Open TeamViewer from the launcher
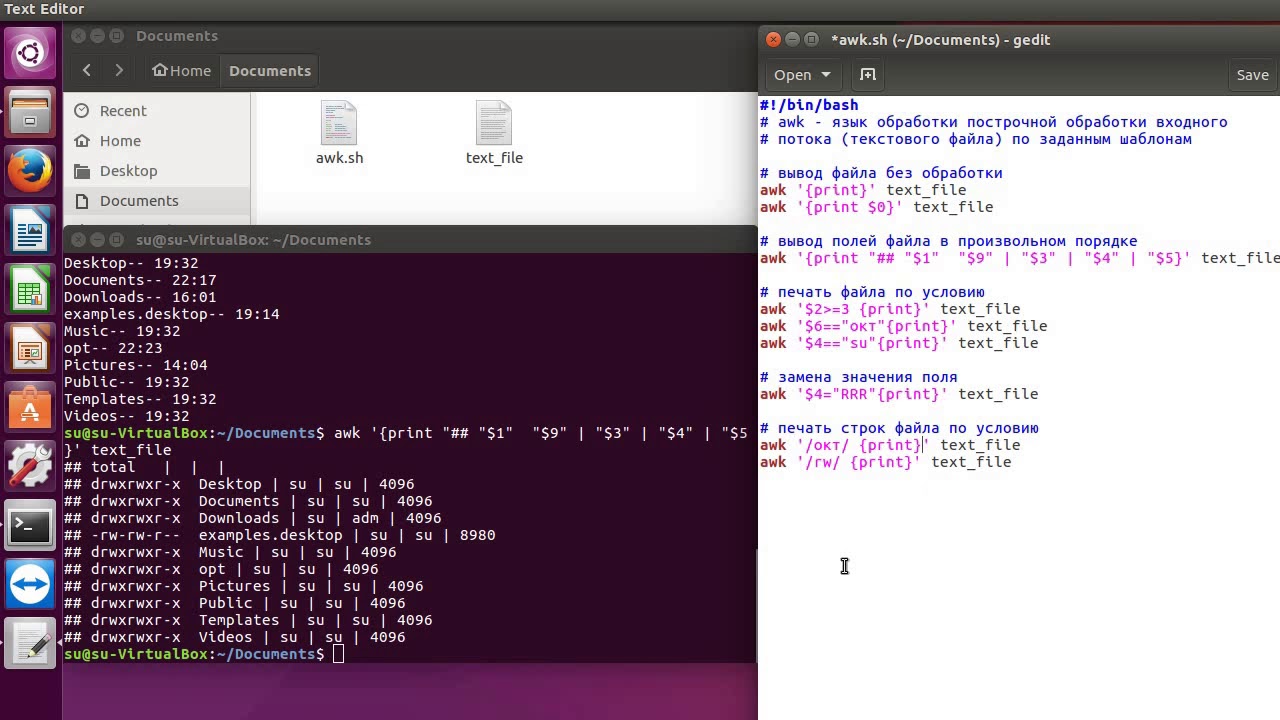This screenshot has width=1280, height=720. coord(30,585)
